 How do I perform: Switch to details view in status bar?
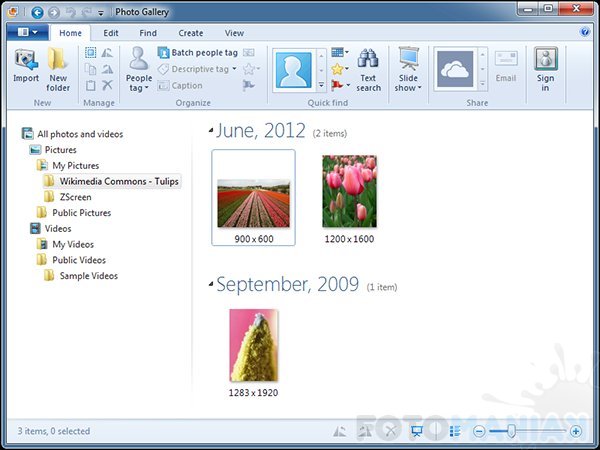click(455, 431)
